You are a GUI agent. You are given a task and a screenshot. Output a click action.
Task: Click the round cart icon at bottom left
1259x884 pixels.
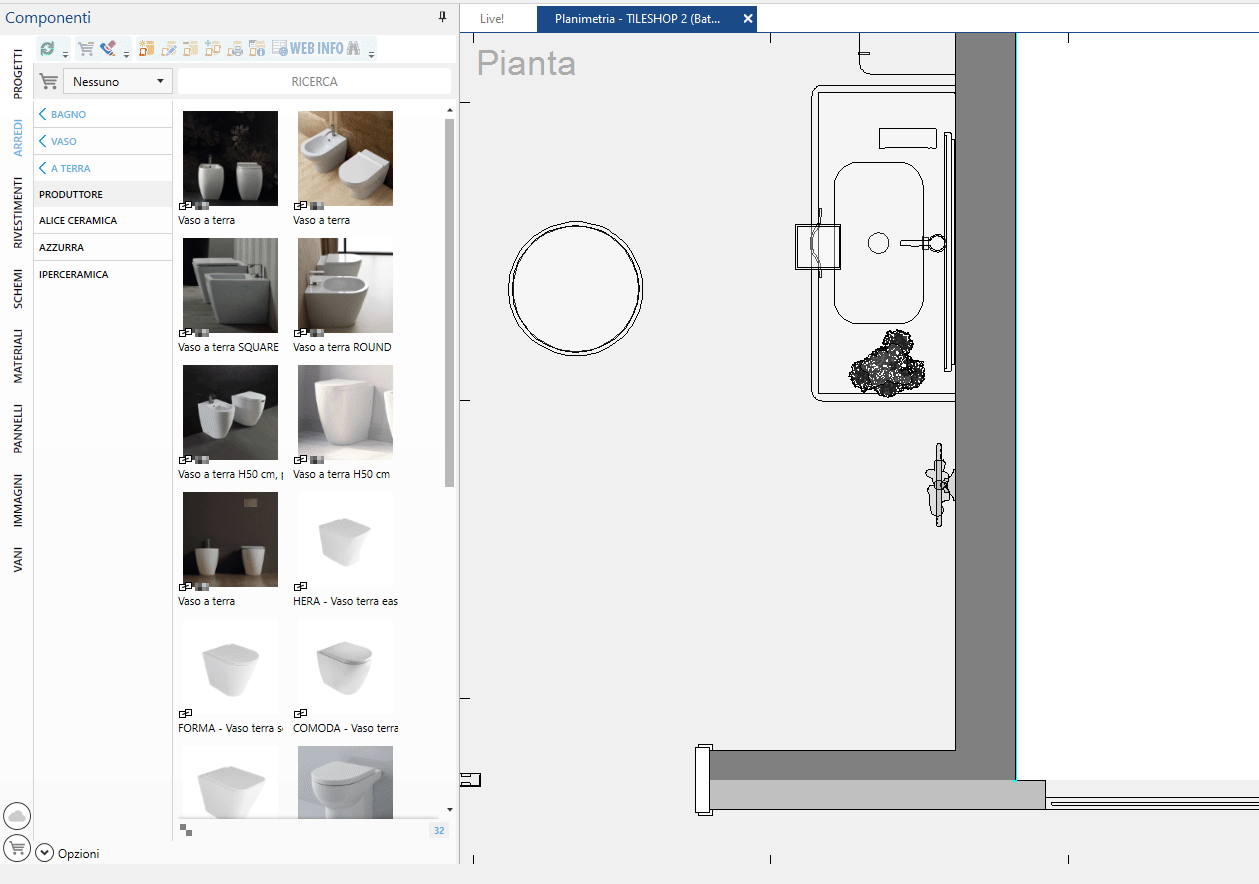point(17,848)
